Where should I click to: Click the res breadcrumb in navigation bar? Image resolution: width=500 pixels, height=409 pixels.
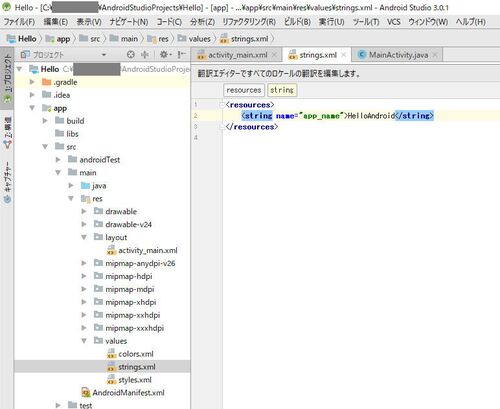[158, 39]
